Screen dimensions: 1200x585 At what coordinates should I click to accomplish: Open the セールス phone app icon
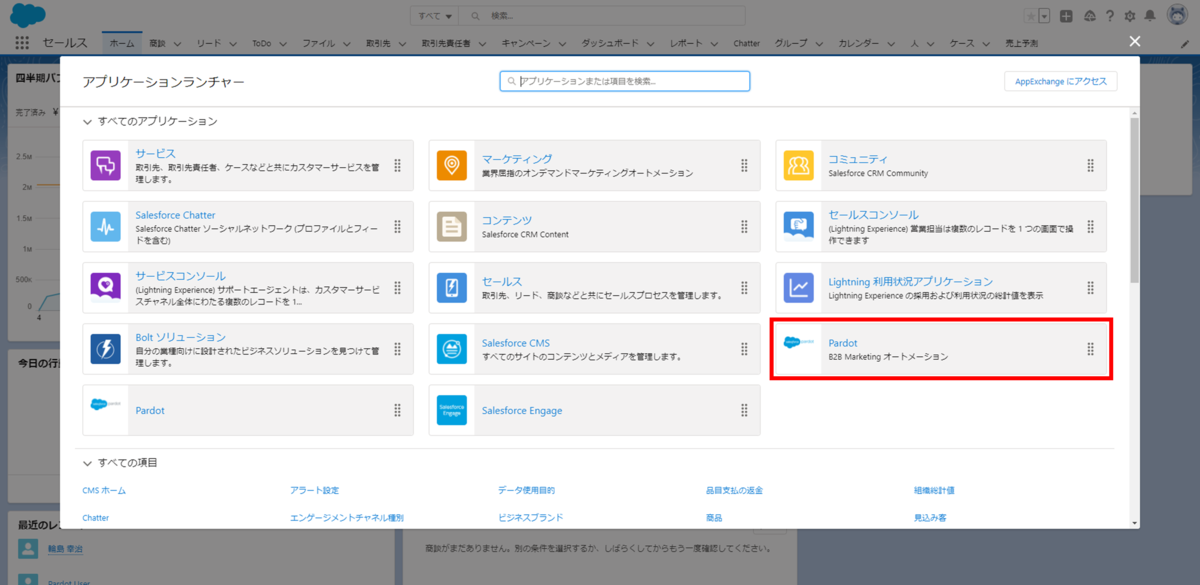coord(452,288)
